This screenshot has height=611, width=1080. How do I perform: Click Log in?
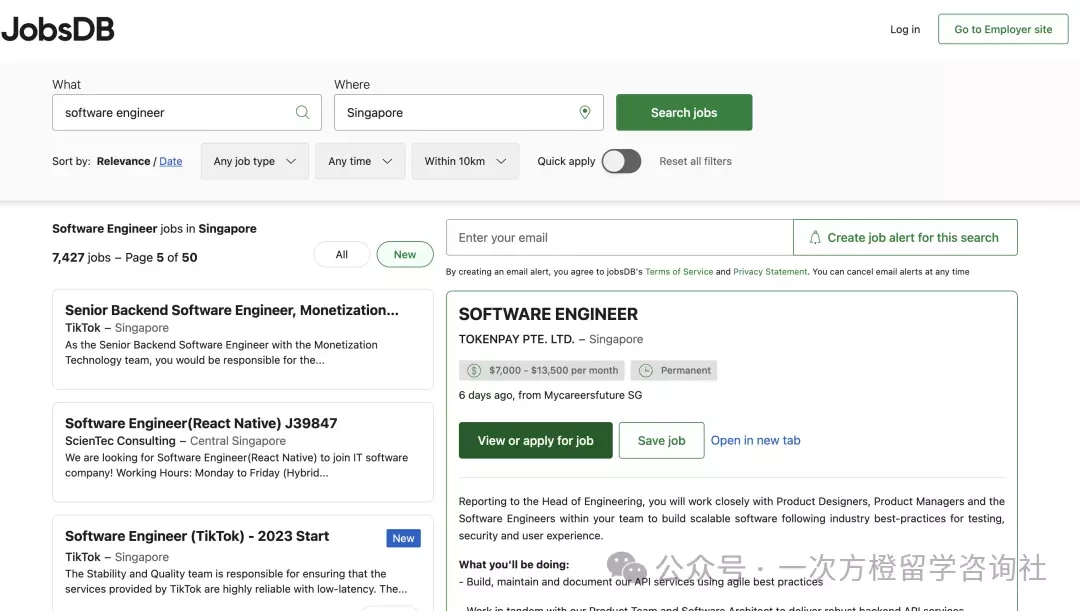tap(905, 30)
